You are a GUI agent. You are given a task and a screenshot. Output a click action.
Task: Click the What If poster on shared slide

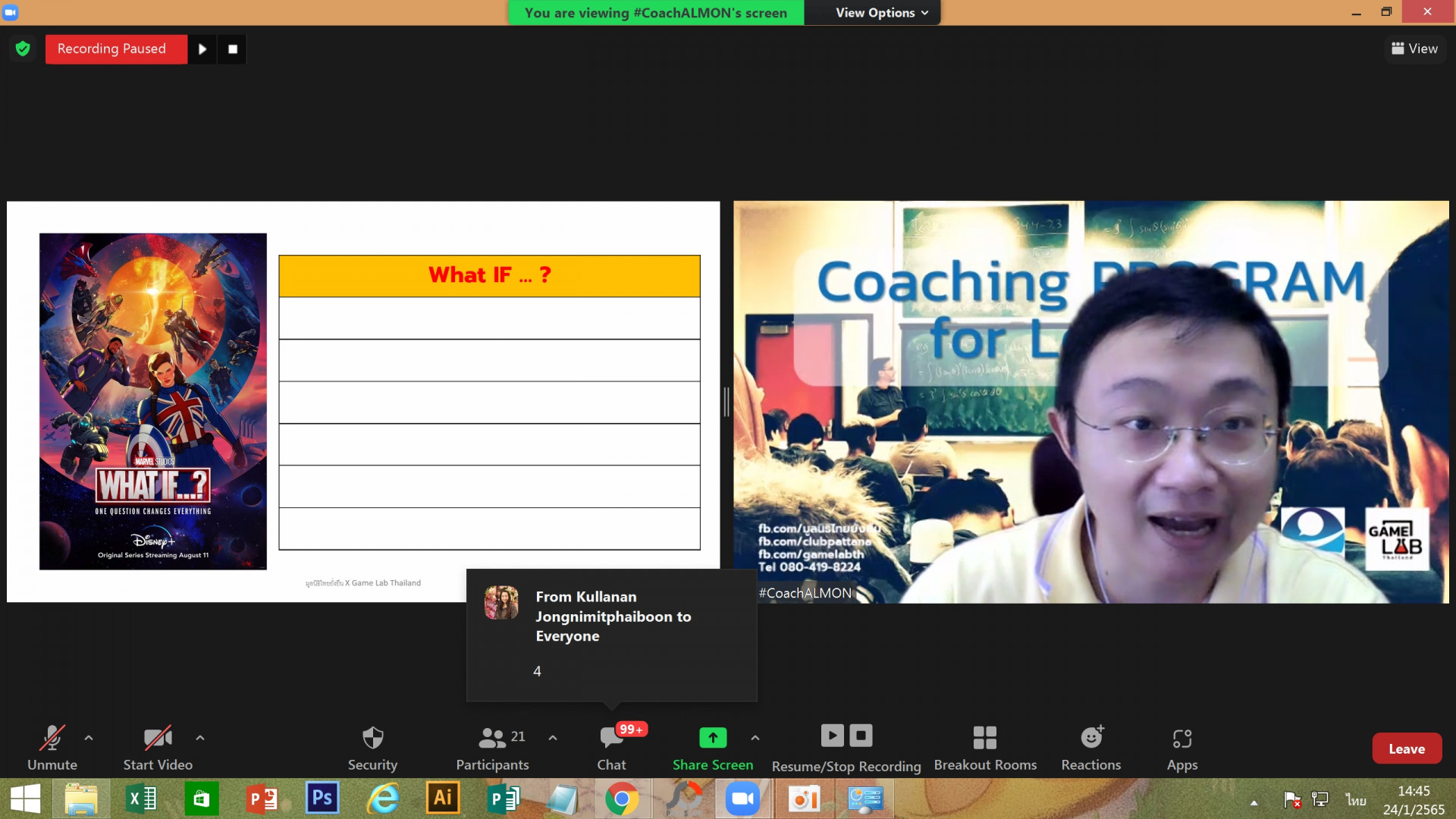[153, 401]
